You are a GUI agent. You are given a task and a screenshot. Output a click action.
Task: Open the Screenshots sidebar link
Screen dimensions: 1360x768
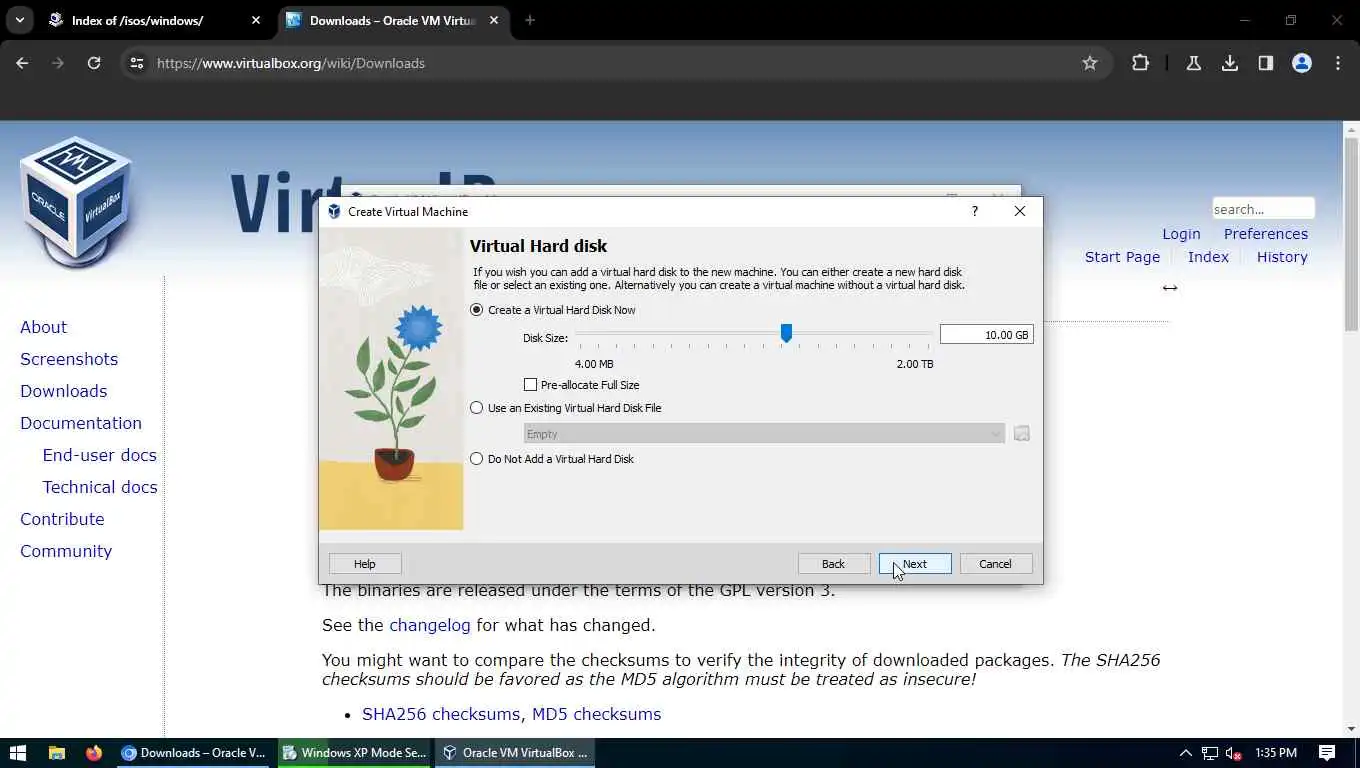(x=69, y=359)
